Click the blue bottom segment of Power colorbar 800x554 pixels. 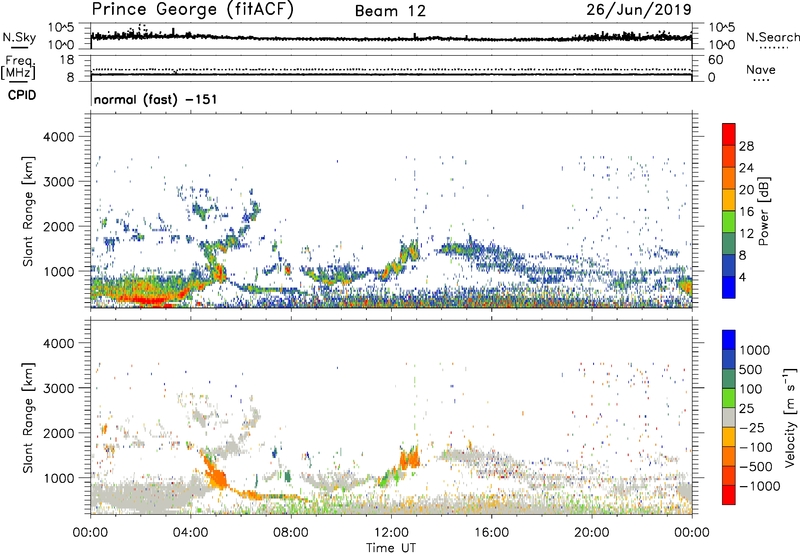[x=729, y=287]
